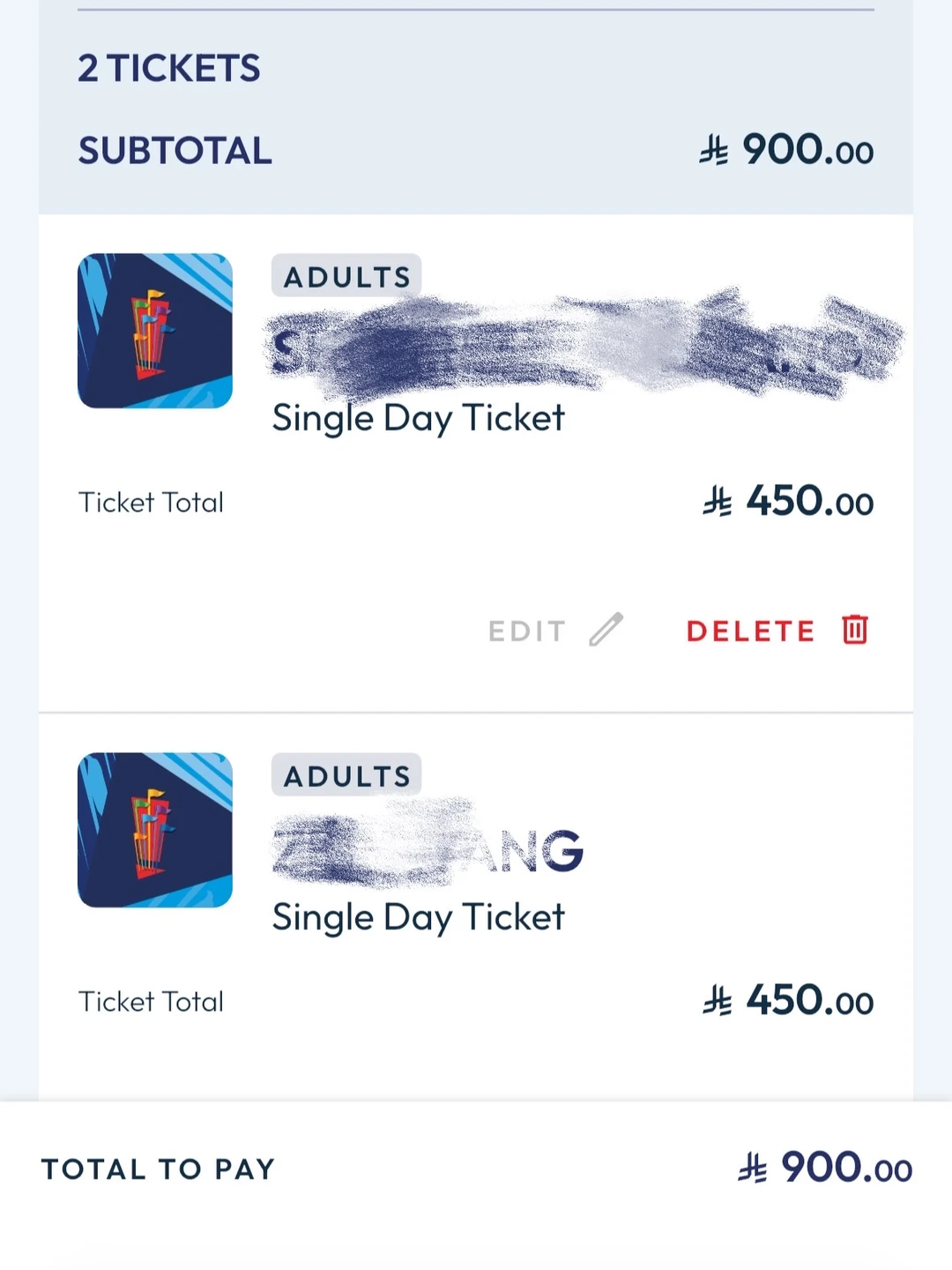Screen dimensions: 952x1270
Task: Click the riyal symbol in Total To Pay
Action: click(752, 1169)
